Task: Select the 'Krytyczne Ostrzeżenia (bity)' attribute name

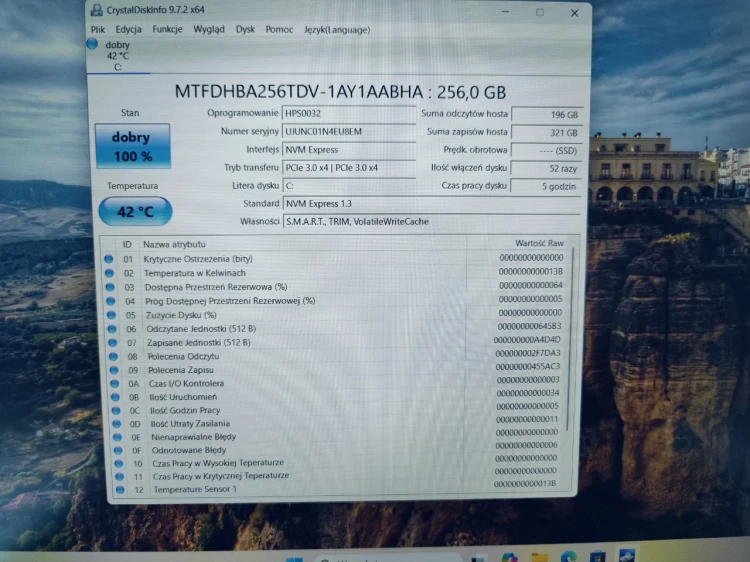Action: point(198,259)
